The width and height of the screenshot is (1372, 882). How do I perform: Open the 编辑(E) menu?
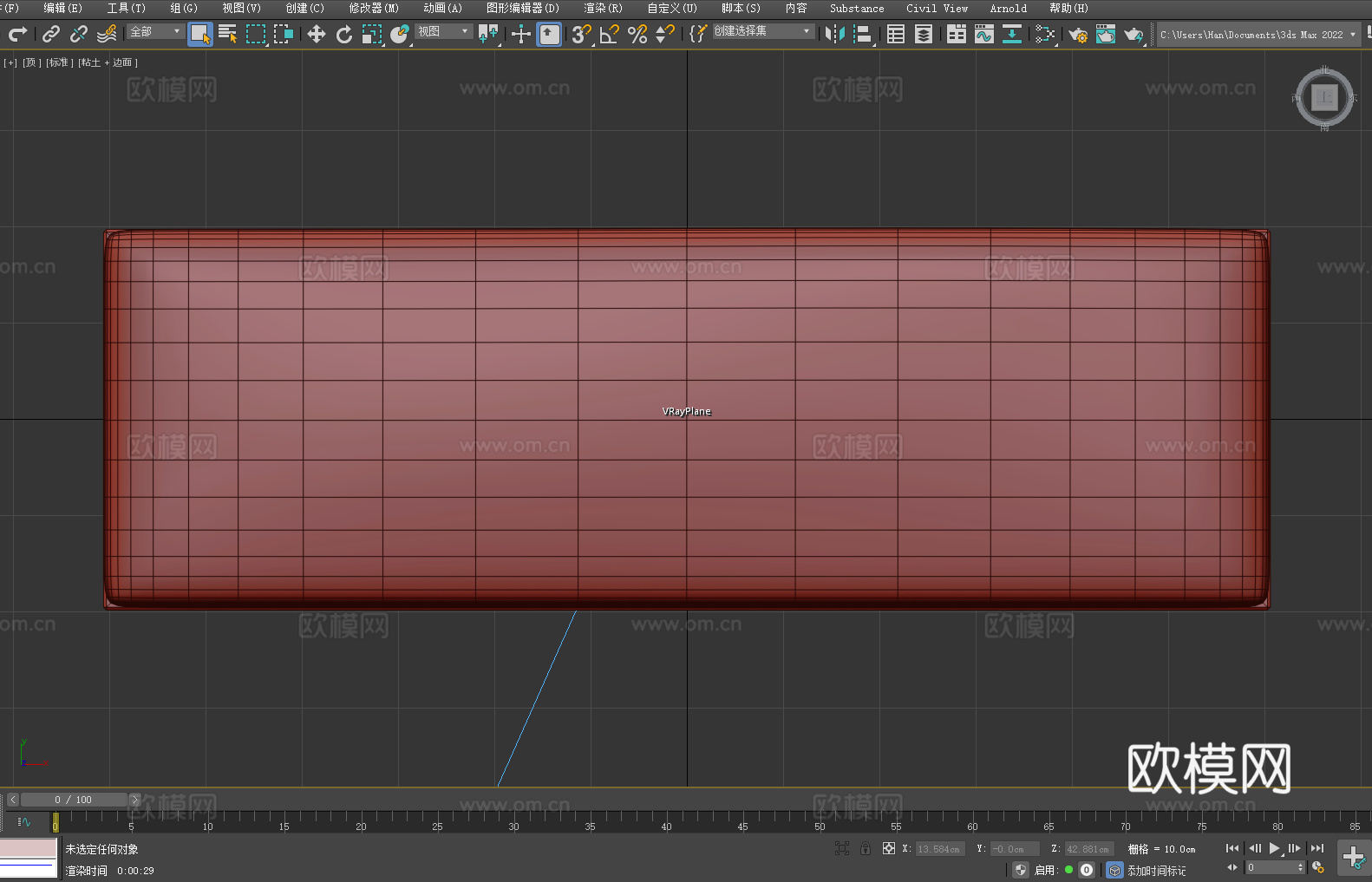click(x=62, y=8)
